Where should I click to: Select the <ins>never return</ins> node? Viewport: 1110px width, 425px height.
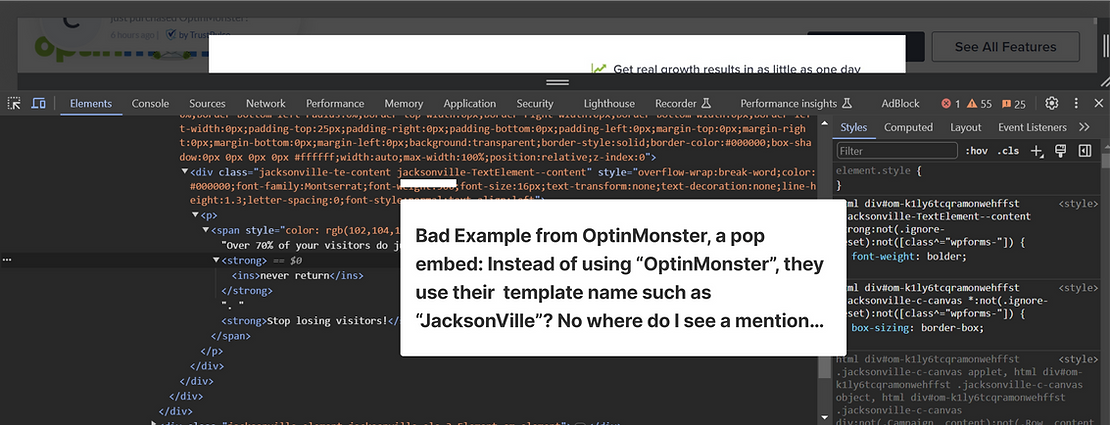pos(297,276)
